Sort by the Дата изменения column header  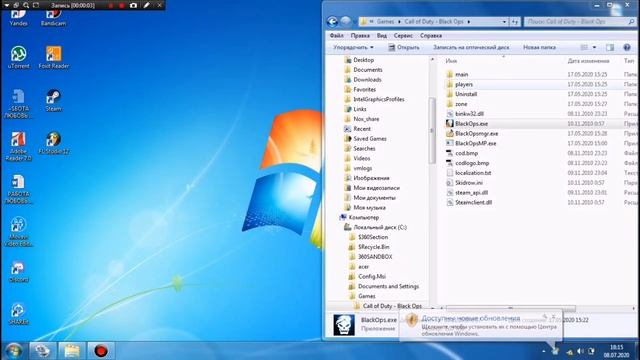[588, 61]
